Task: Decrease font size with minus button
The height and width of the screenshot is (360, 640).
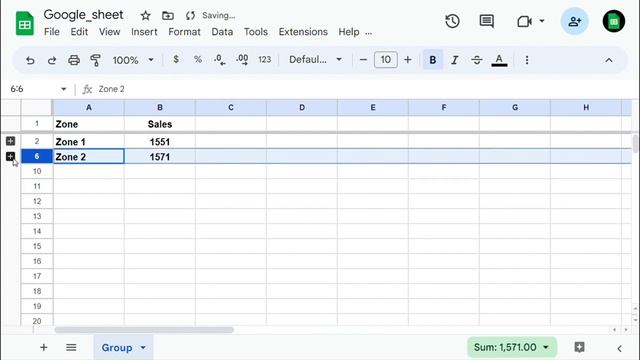Action: (363, 60)
